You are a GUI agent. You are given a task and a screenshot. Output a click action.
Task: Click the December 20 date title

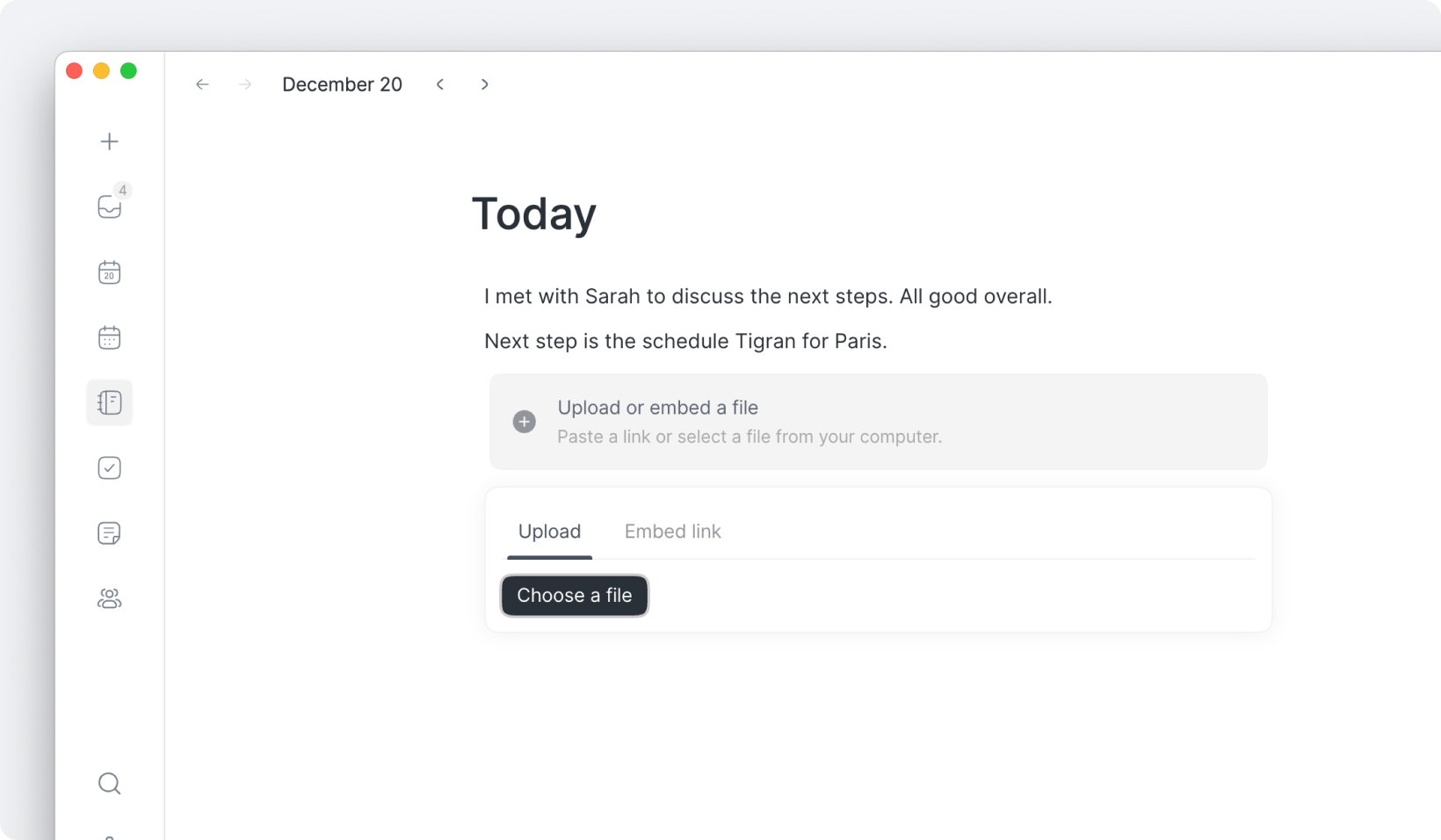[342, 84]
